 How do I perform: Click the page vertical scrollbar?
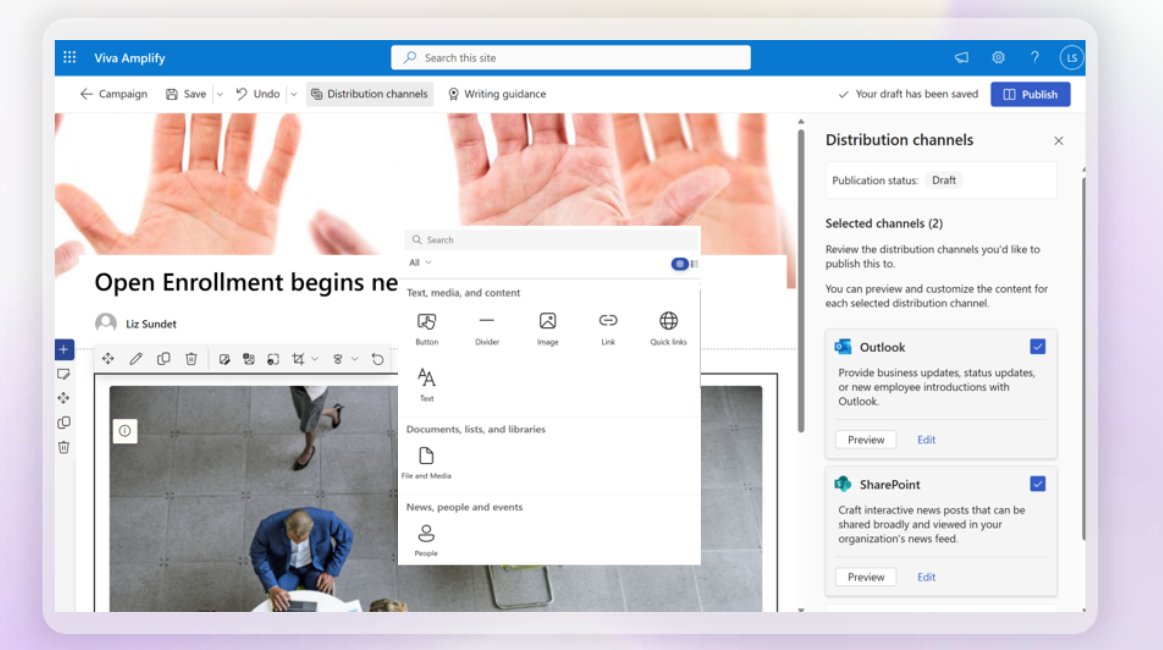[801, 282]
